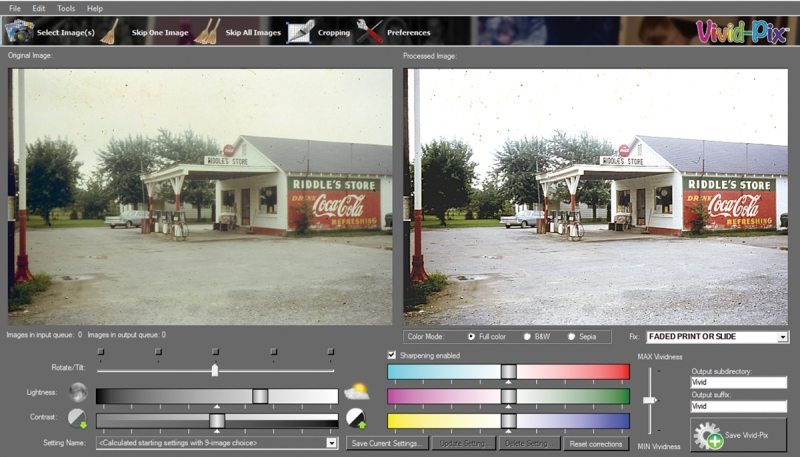
Task: Click the Reset corrections button
Action: [x=595, y=443]
